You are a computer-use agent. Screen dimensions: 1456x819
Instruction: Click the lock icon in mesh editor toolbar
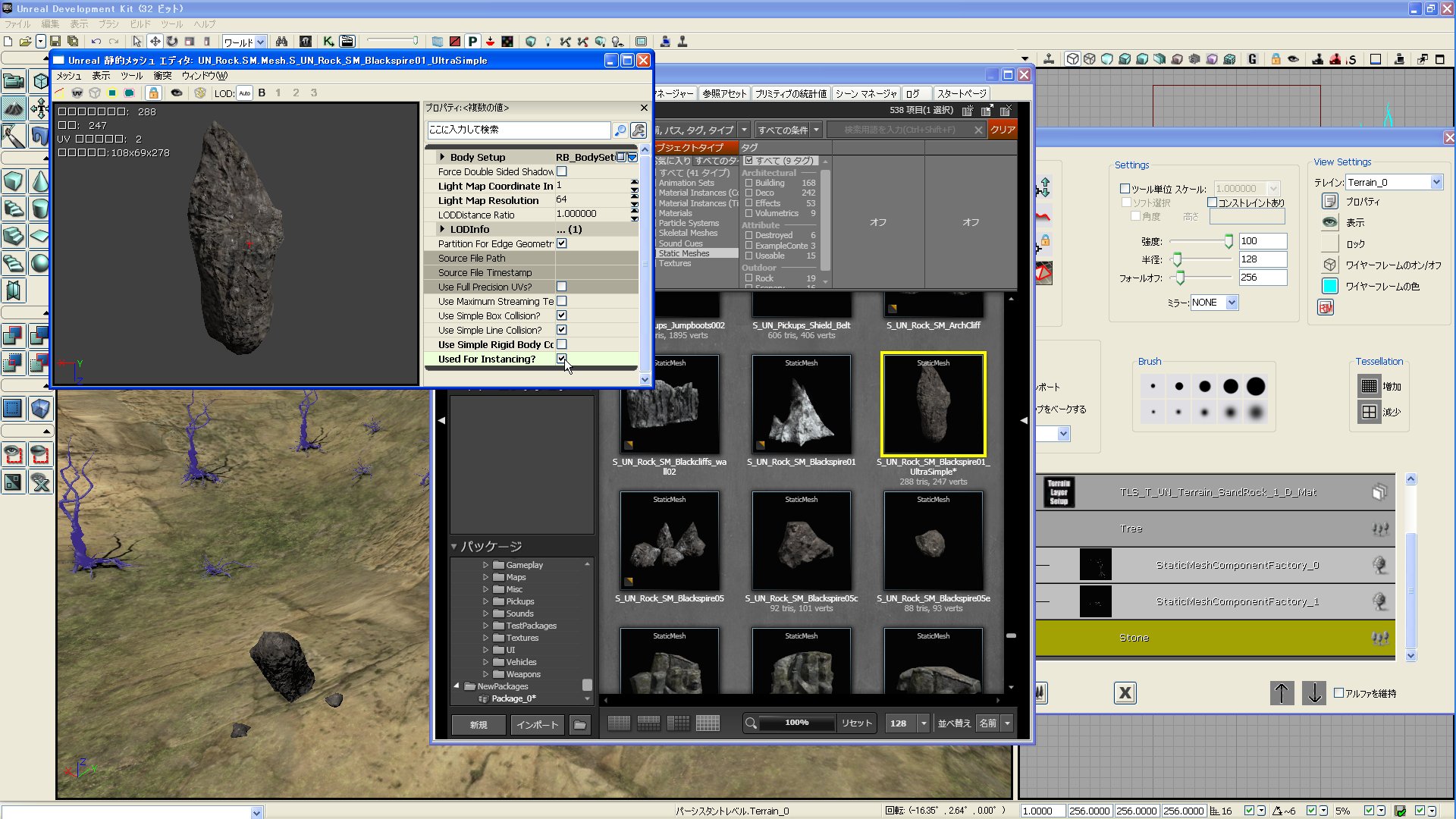coord(153,93)
